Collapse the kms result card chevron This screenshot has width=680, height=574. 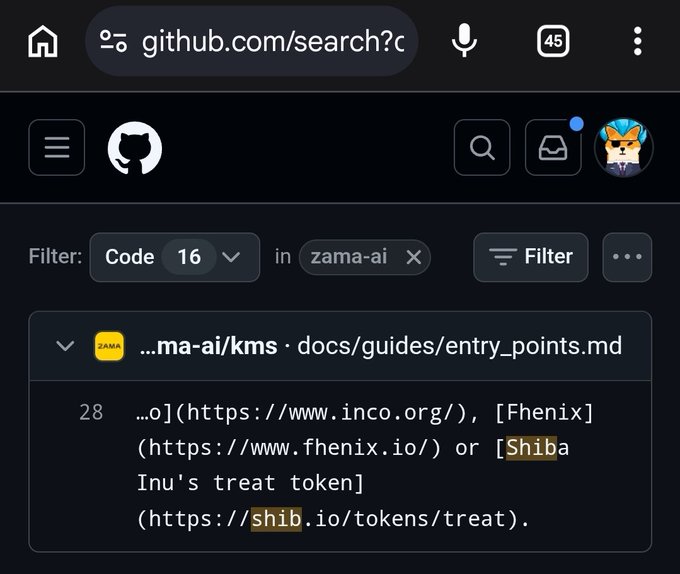tap(65, 346)
